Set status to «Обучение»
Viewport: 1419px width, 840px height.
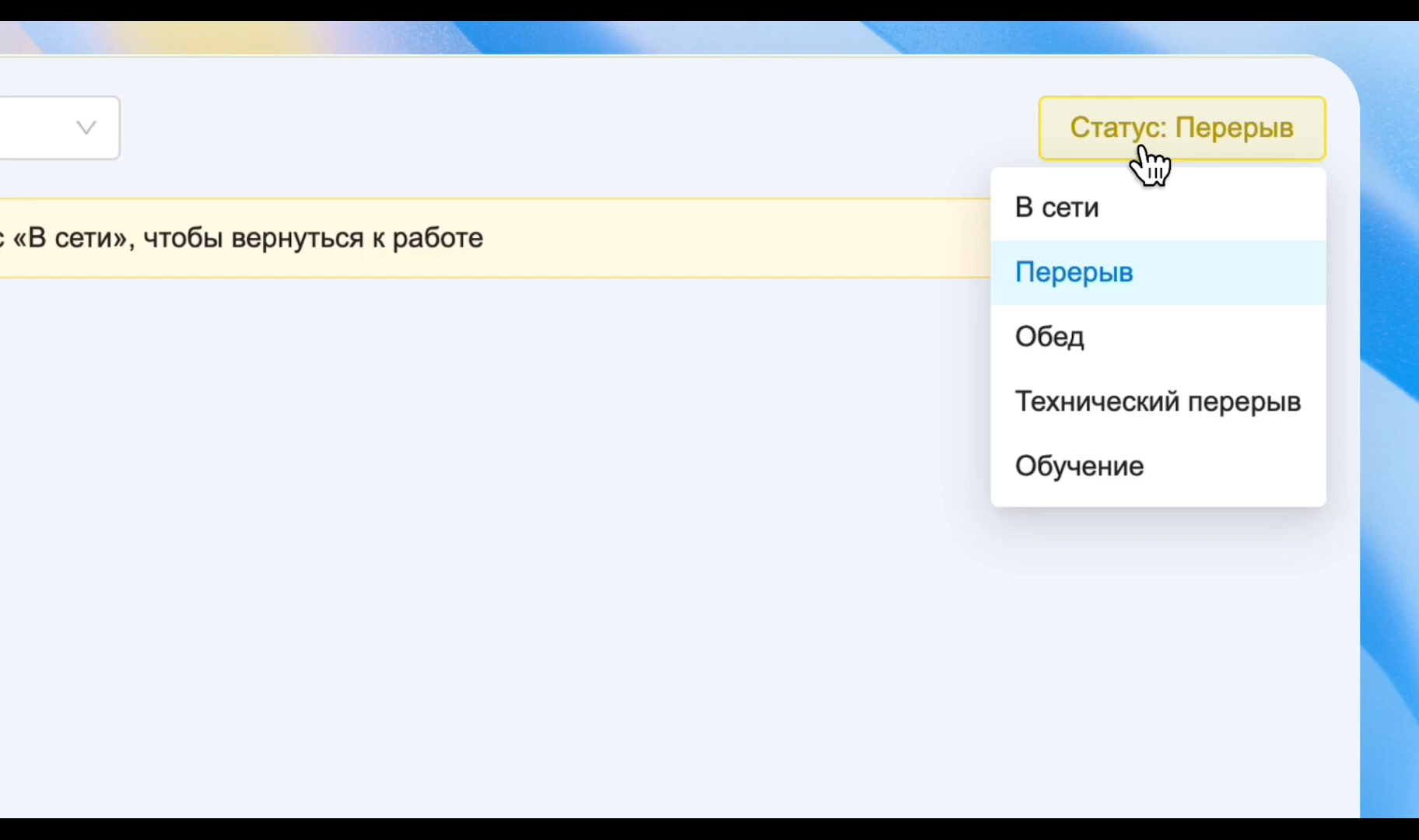point(1158,466)
